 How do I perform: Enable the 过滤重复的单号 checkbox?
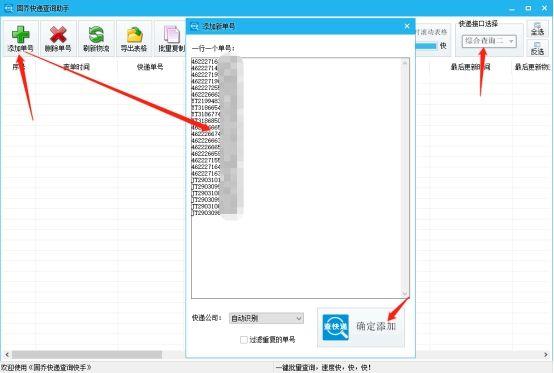243,340
